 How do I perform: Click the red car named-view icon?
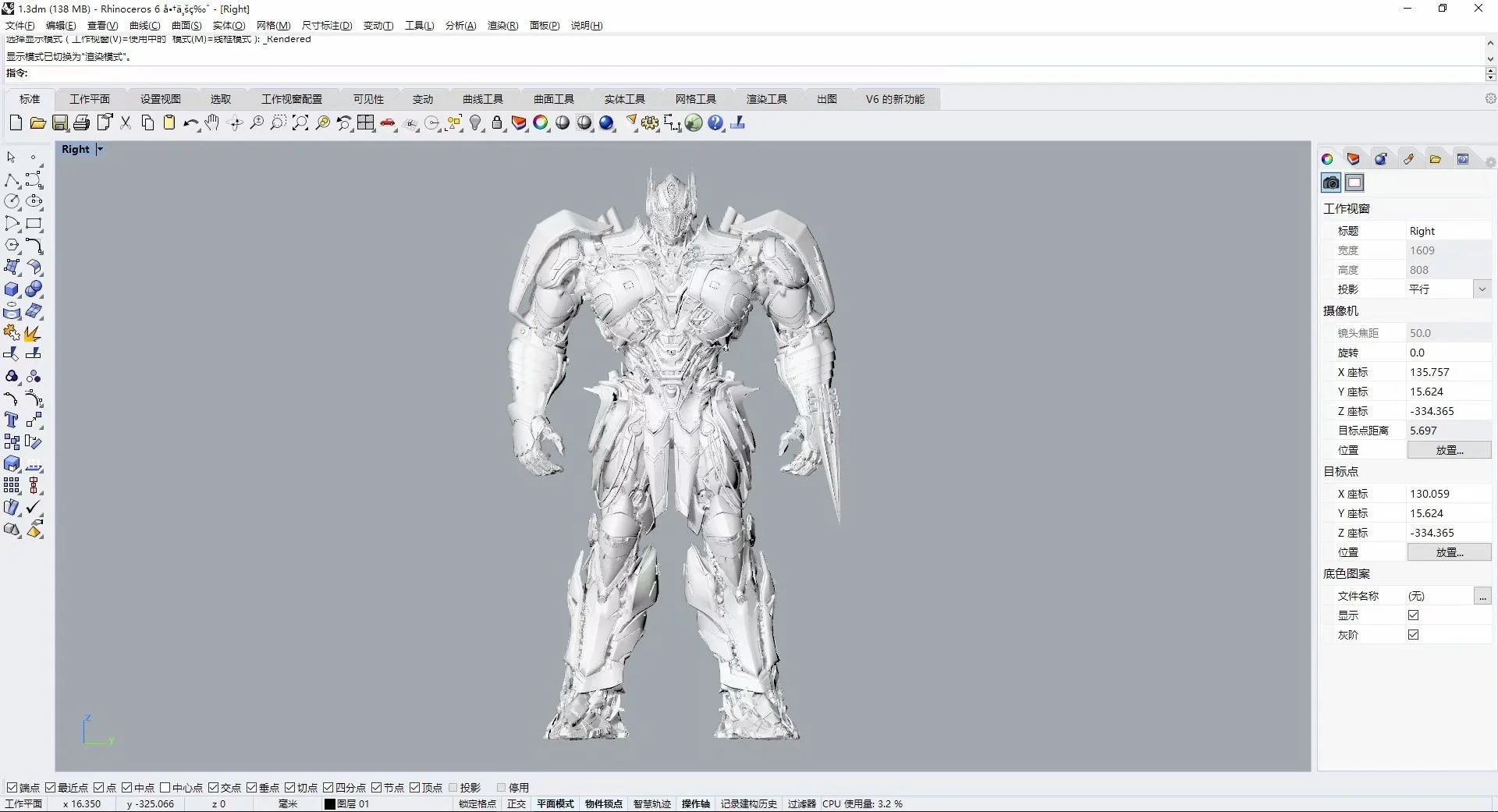click(388, 122)
